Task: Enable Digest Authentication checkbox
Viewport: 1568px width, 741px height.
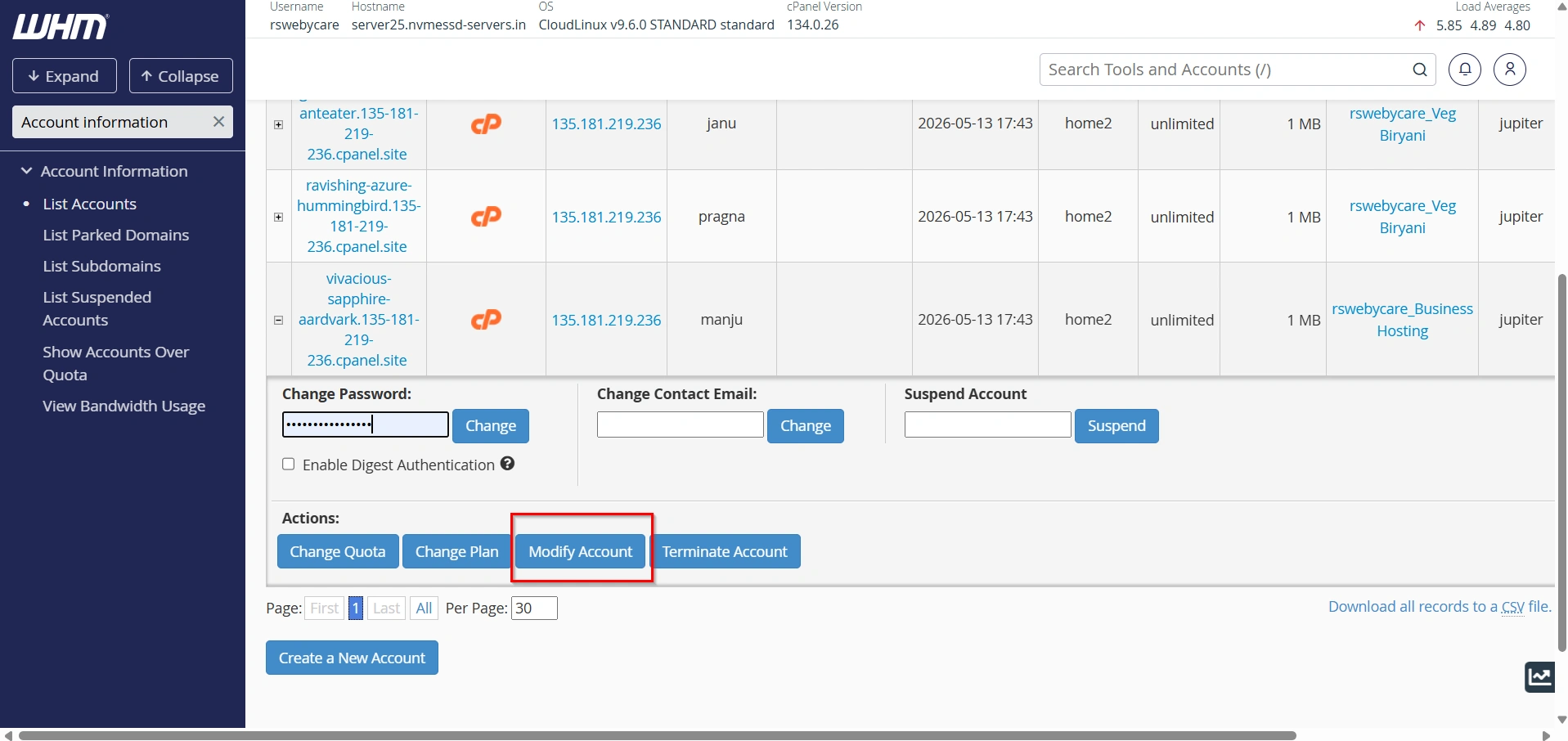Action: coord(289,464)
